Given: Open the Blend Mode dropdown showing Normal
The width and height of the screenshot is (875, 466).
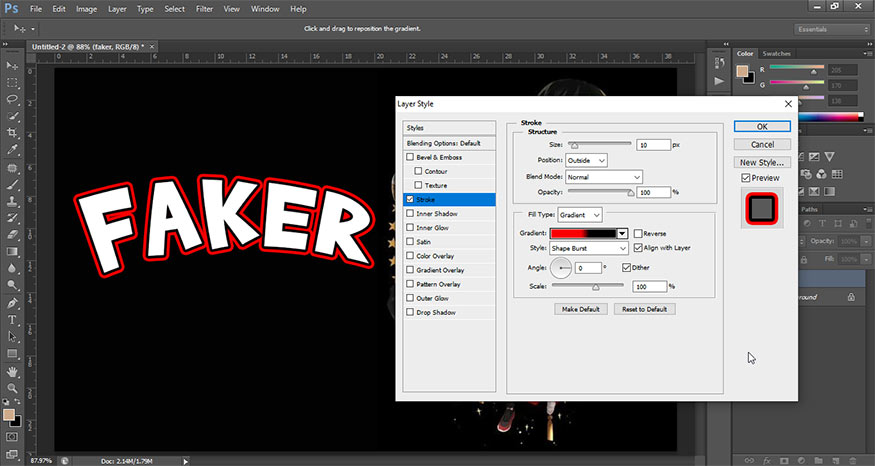Looking at the screenshot, I should point(604,177).
